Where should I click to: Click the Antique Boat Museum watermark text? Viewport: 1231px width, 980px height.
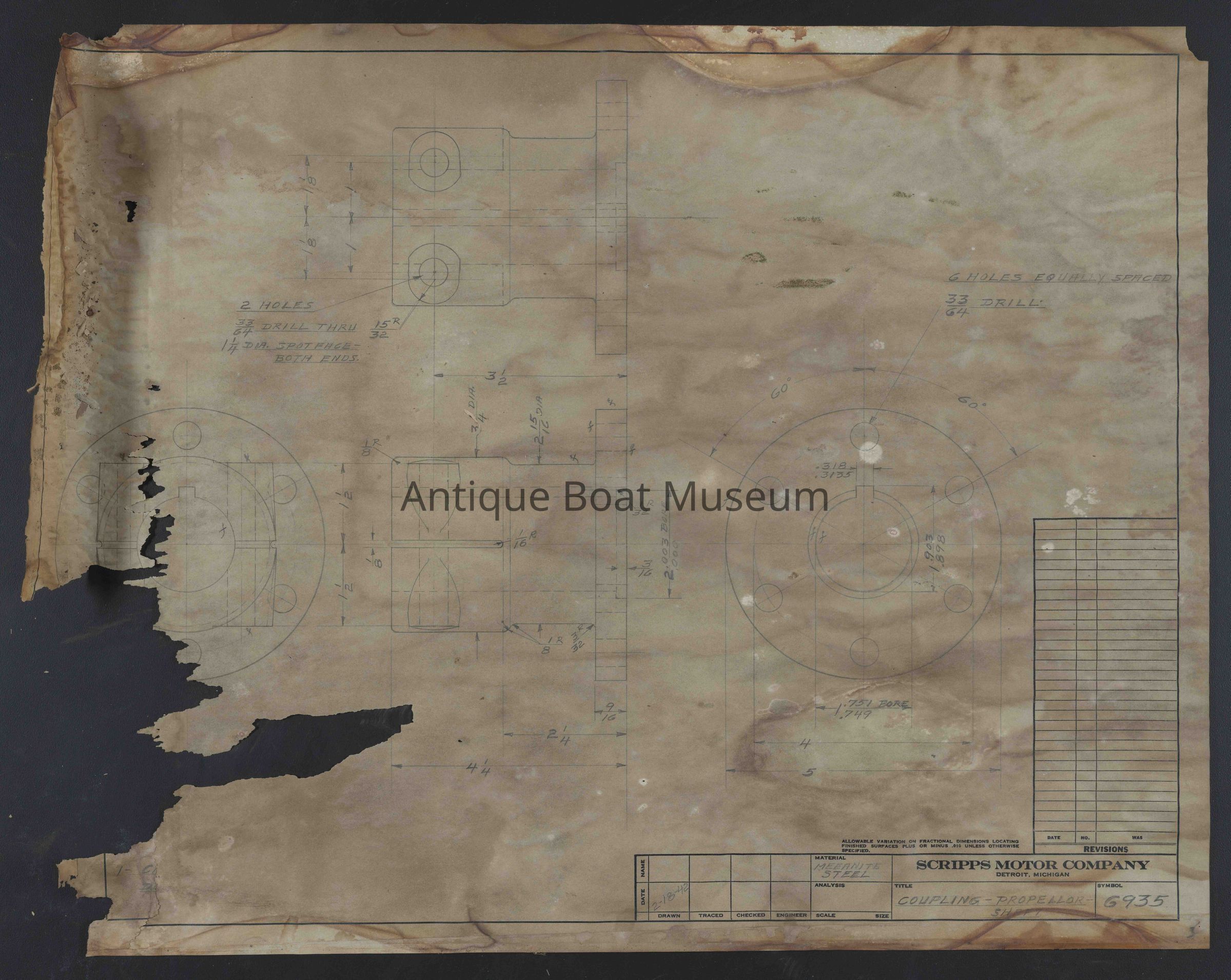tap(614, 498)
